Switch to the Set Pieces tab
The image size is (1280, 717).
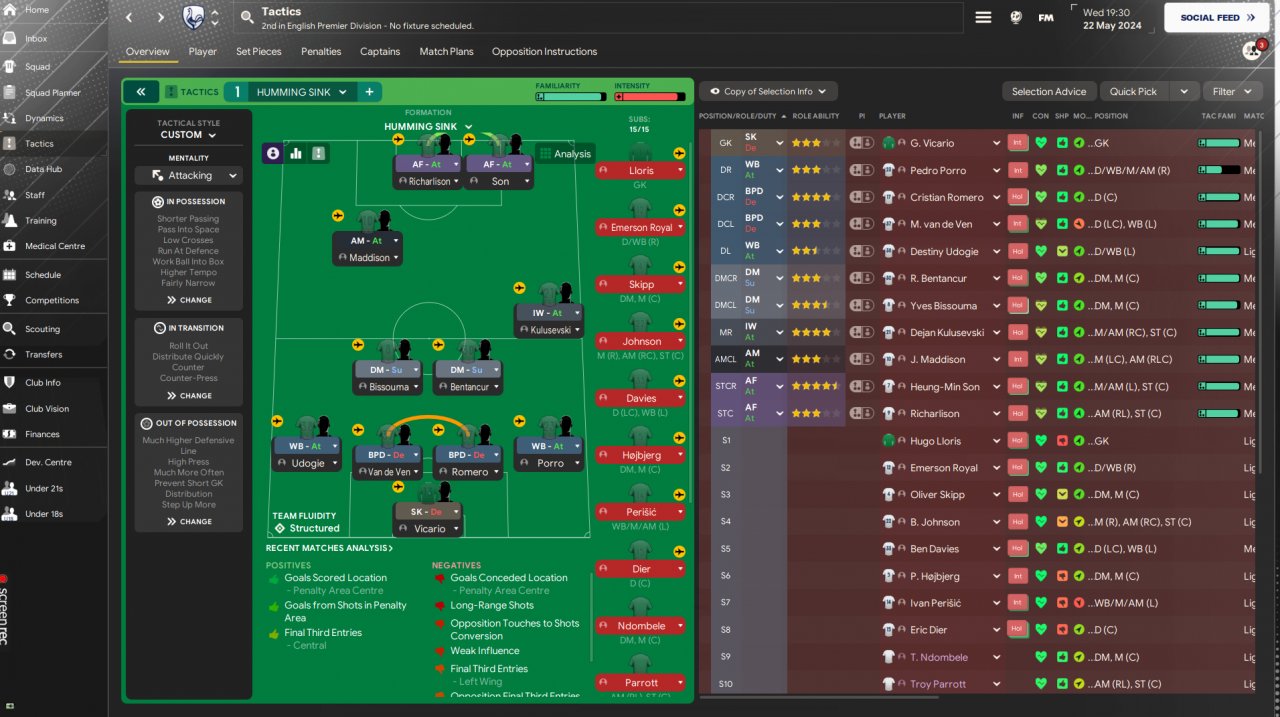[x=258, y=51]
